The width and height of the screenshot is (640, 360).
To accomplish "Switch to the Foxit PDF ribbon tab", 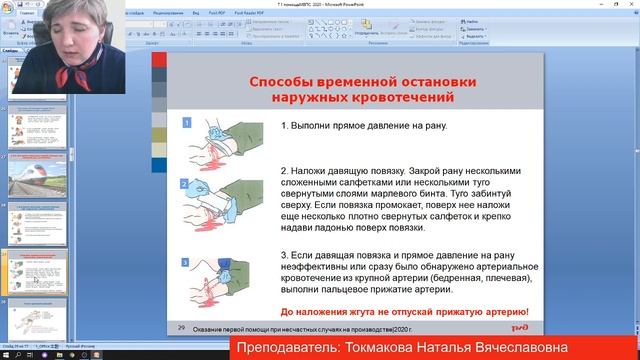I will click(217, 13).
